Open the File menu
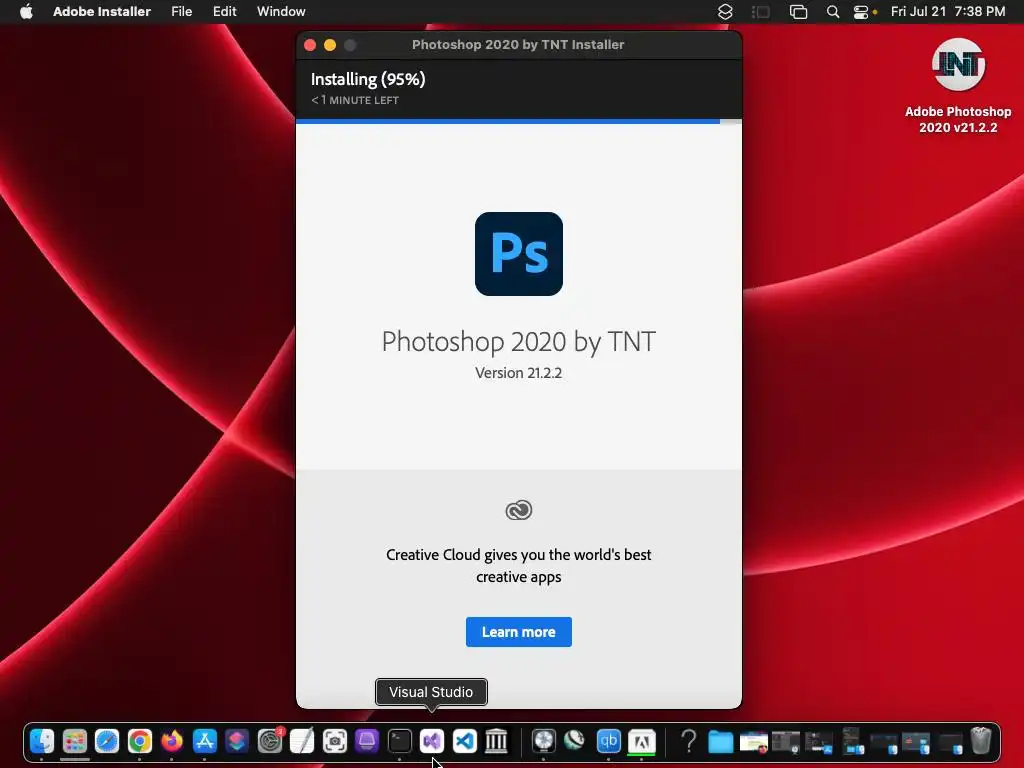 [182, 12]
